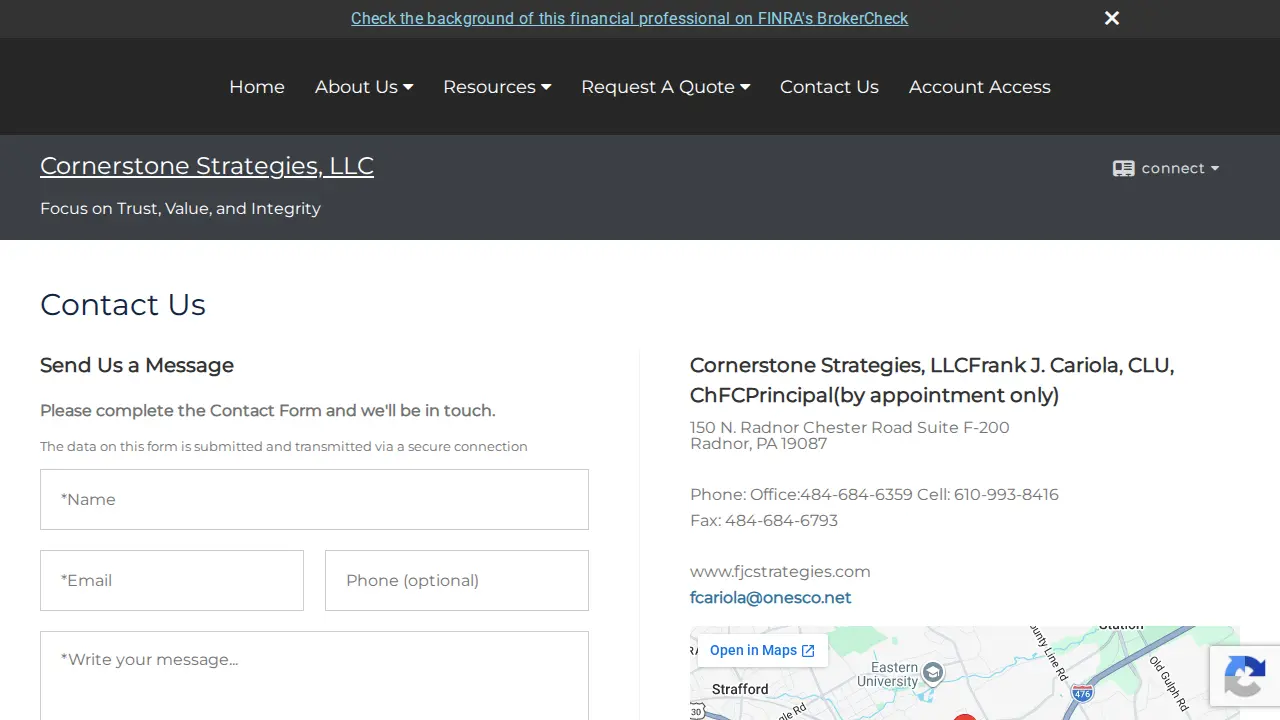This screenshot has height=720, width=1280.
Task: Open the FINRA BrokerCheck background link
Action: point(629,18)
